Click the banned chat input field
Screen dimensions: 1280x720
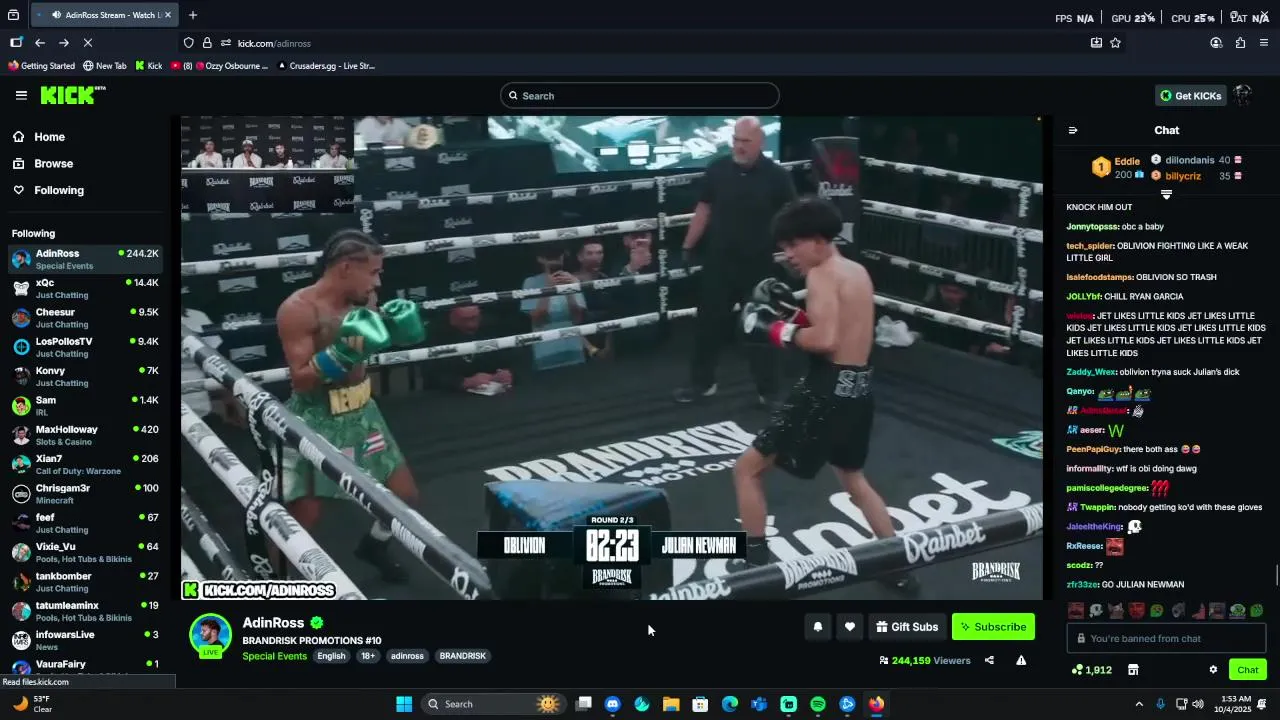pyautogui.click(x=1167, y=638)
